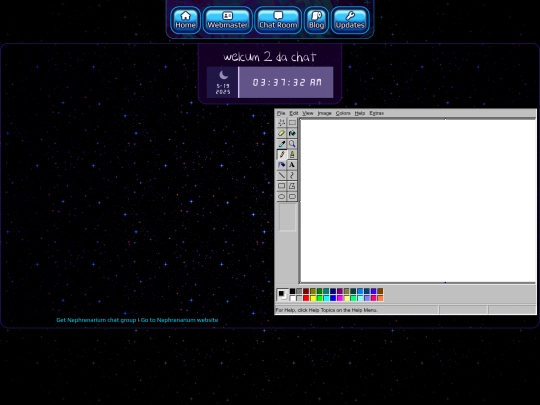The image size is (540, 405).
Task: Open the Colors menu in Paint
Action: (343, 113)
